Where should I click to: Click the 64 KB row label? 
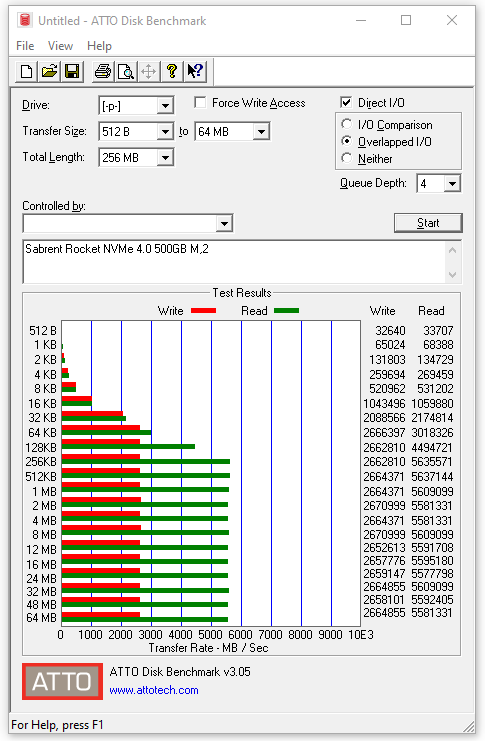43,432
